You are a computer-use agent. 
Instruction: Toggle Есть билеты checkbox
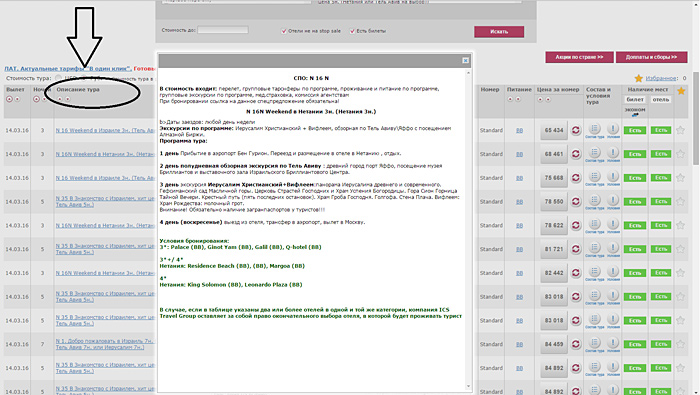tap(352, 31)
